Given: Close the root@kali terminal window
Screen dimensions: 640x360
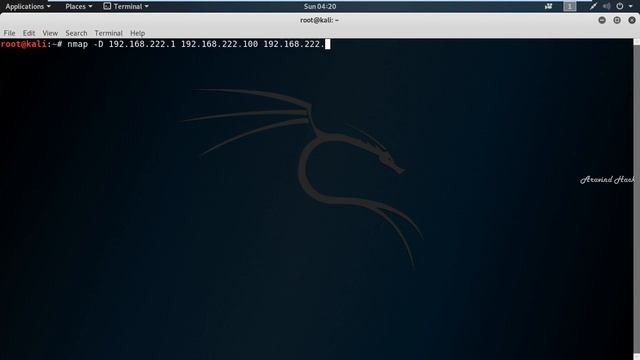Looking at the screenshot, I should coord(632,20).
